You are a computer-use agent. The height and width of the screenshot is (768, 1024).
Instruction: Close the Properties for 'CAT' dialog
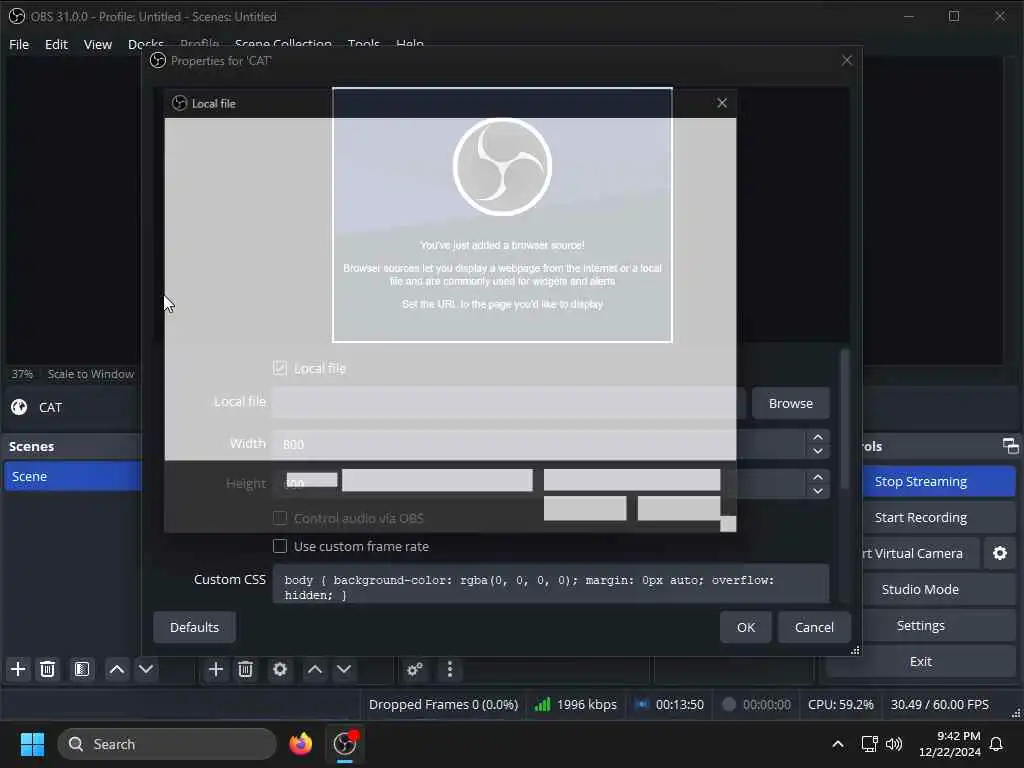point(847,61)
